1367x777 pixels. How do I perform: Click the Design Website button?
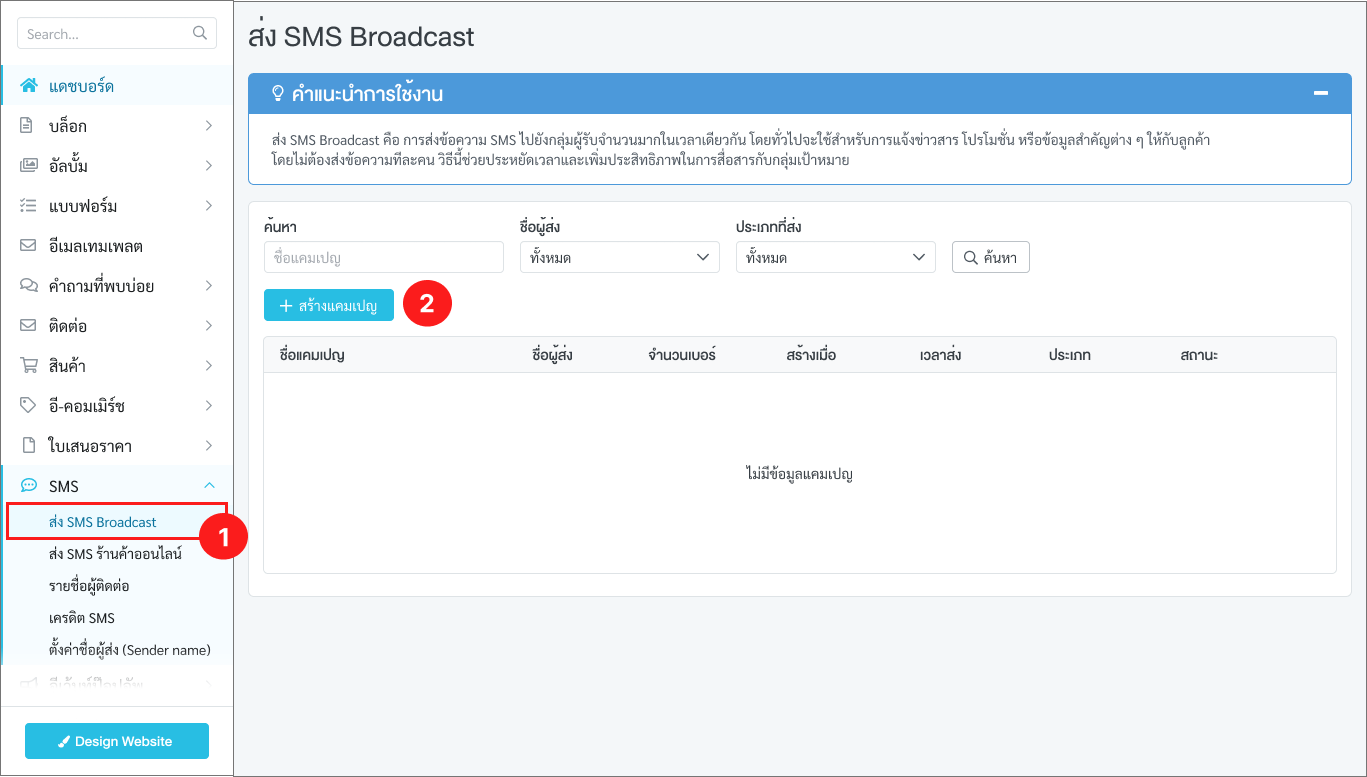117,741
